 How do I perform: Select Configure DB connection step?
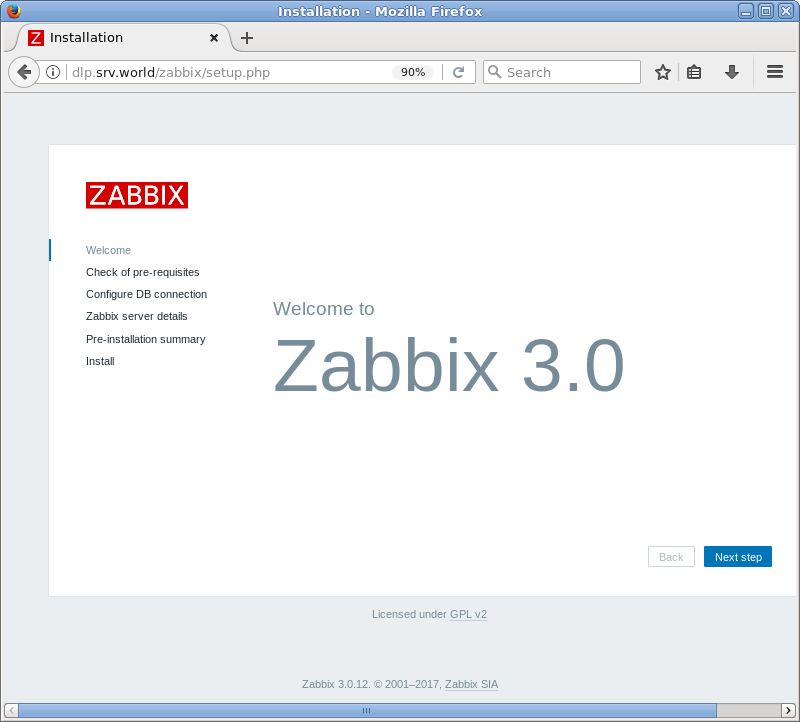tap(146, 294)
